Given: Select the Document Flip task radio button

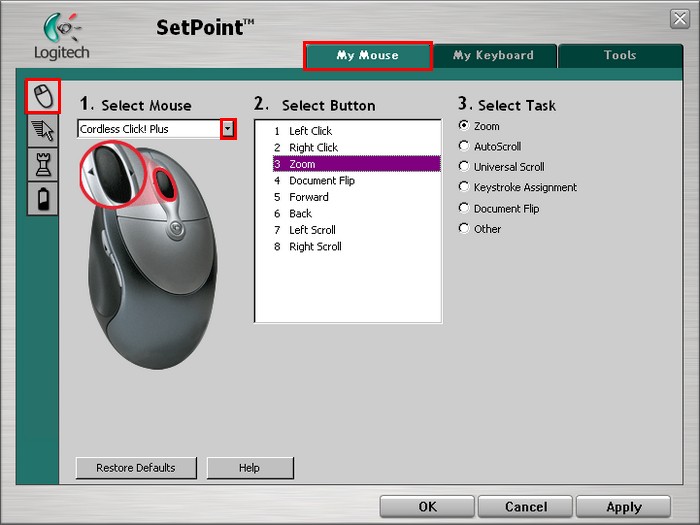Looking at the screenshot, I should click(499, 208).
